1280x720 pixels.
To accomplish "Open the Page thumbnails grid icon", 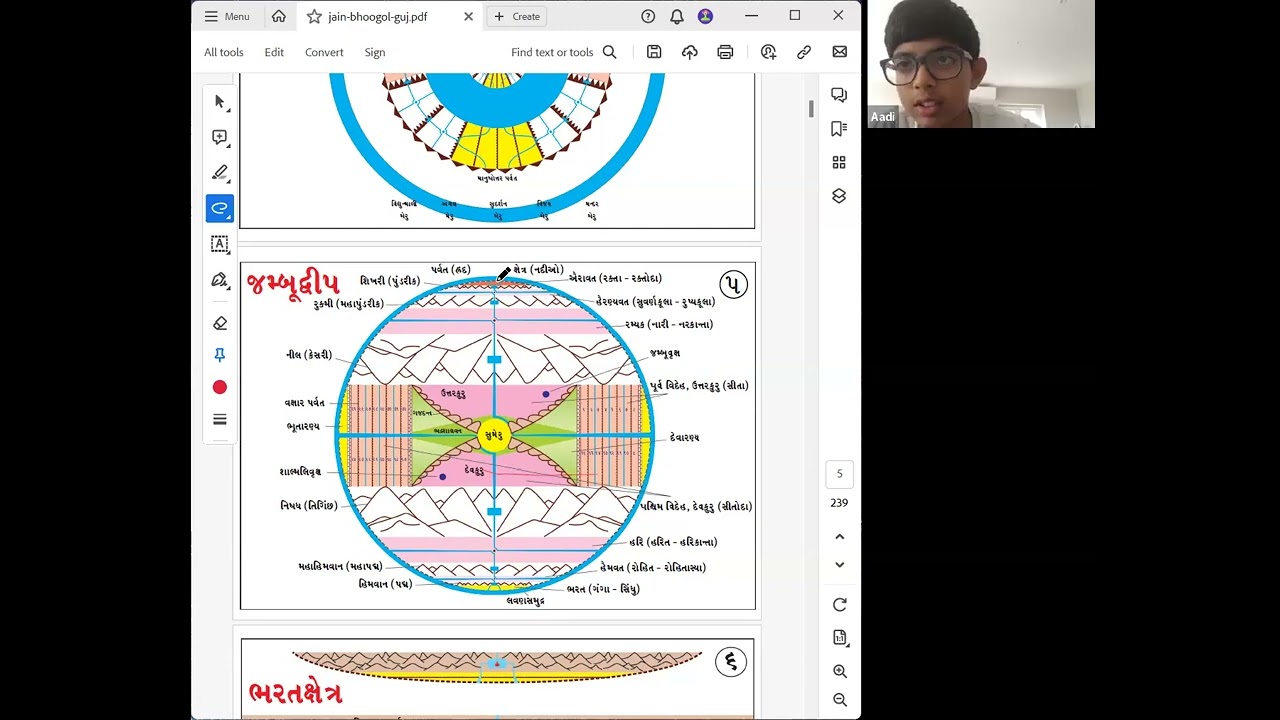I will pyautogui.click(x=839, y=162).
